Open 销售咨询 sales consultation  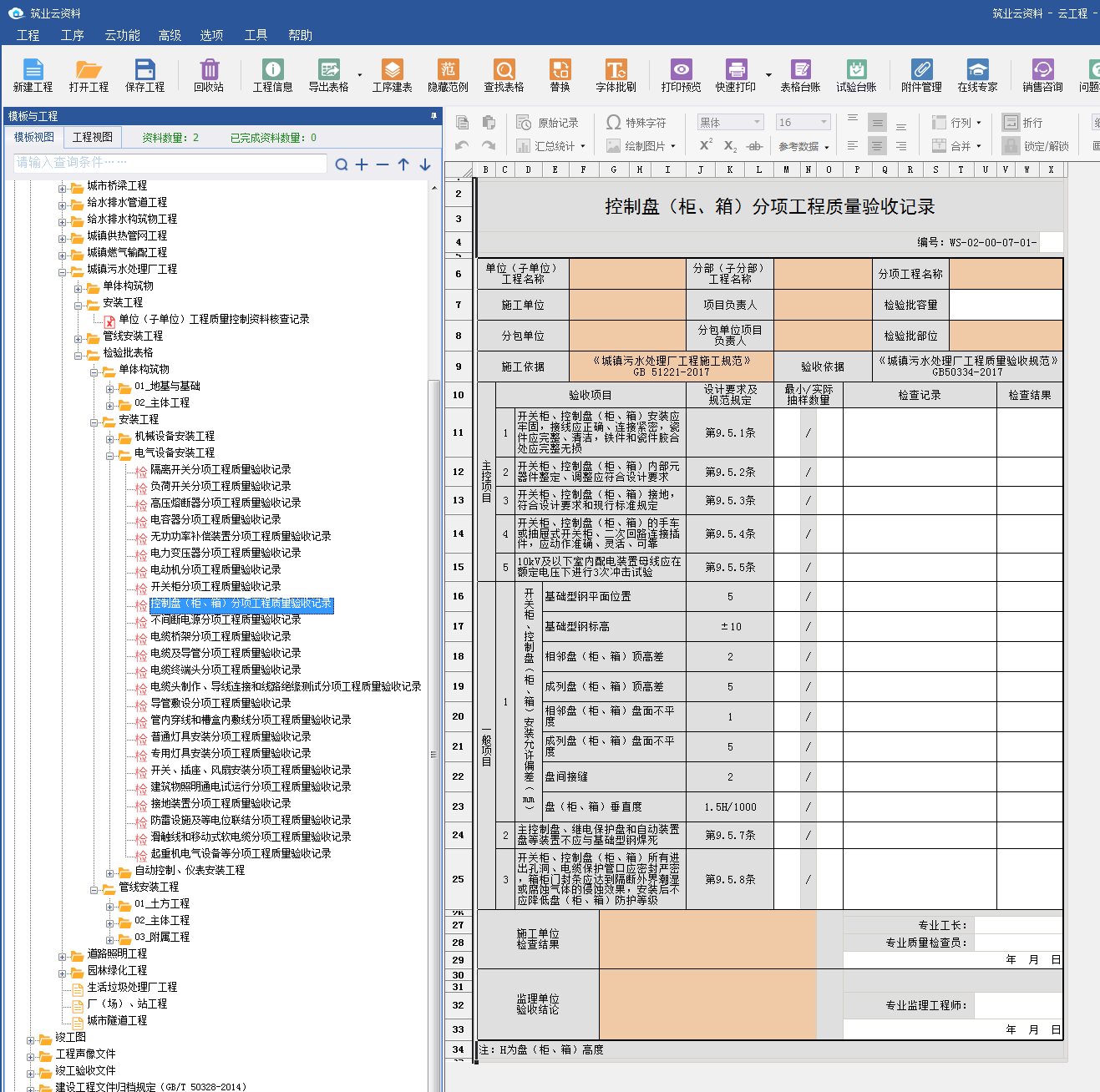point(1042,75)
